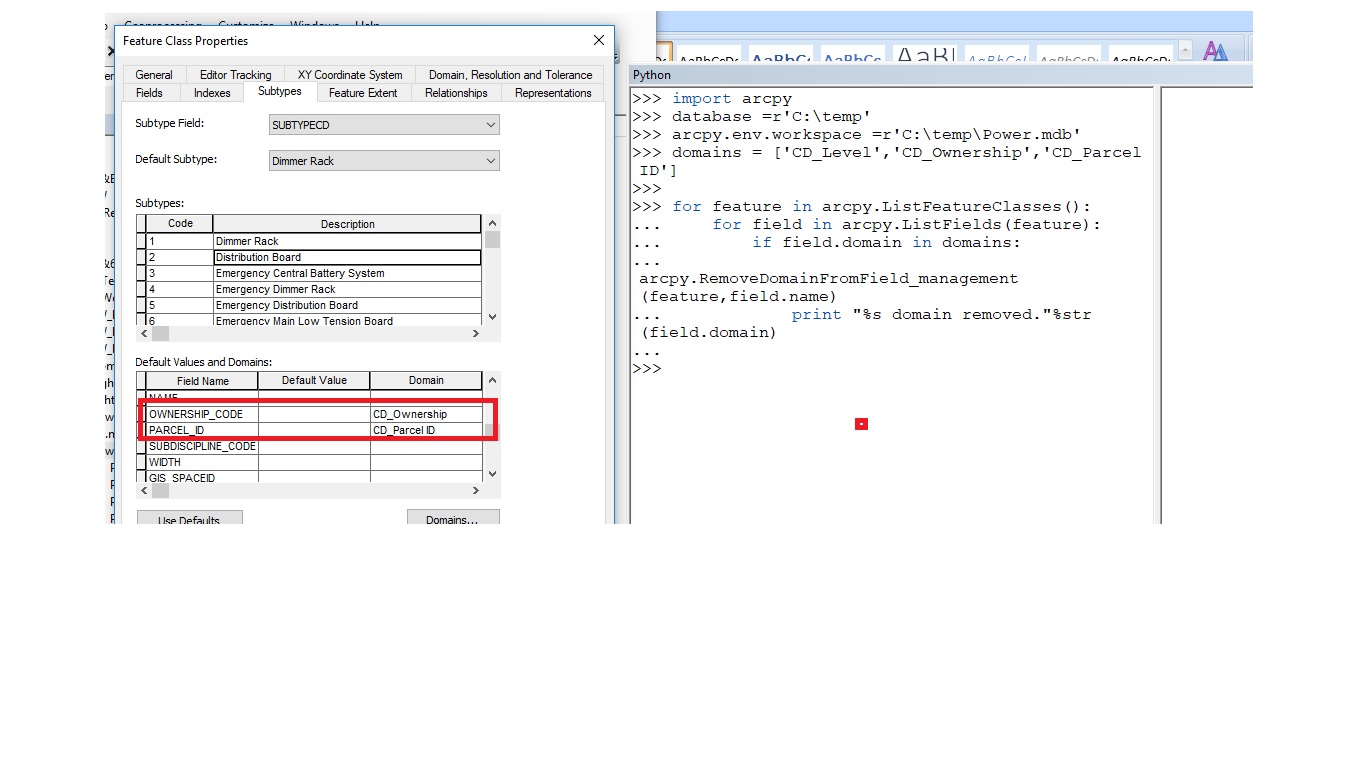
Task: Open the Change Styles menu icon
Action: (x=1216, y=52)
